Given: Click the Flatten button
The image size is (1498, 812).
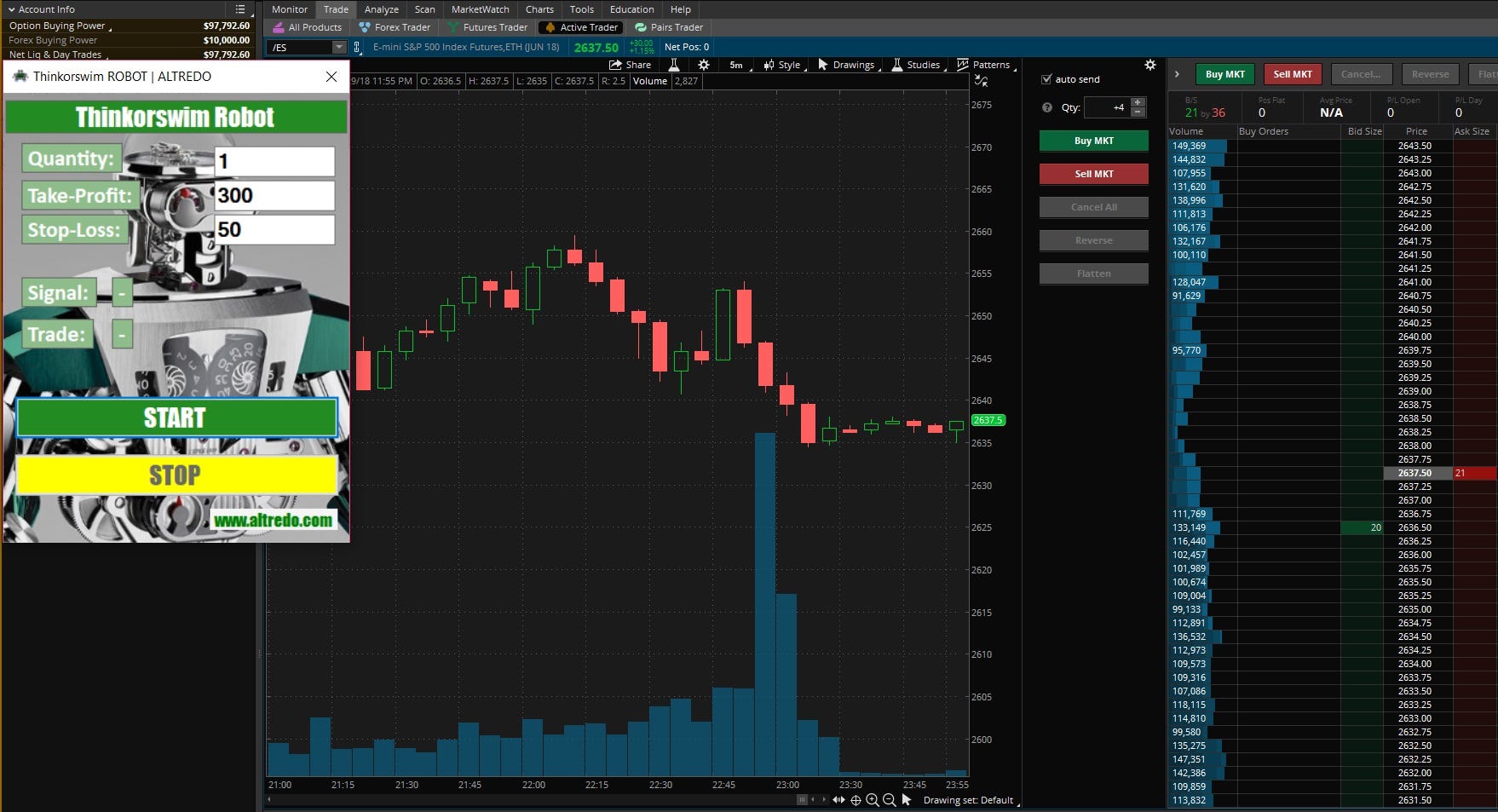Looking at the screenshot, I should point(1093,274).
